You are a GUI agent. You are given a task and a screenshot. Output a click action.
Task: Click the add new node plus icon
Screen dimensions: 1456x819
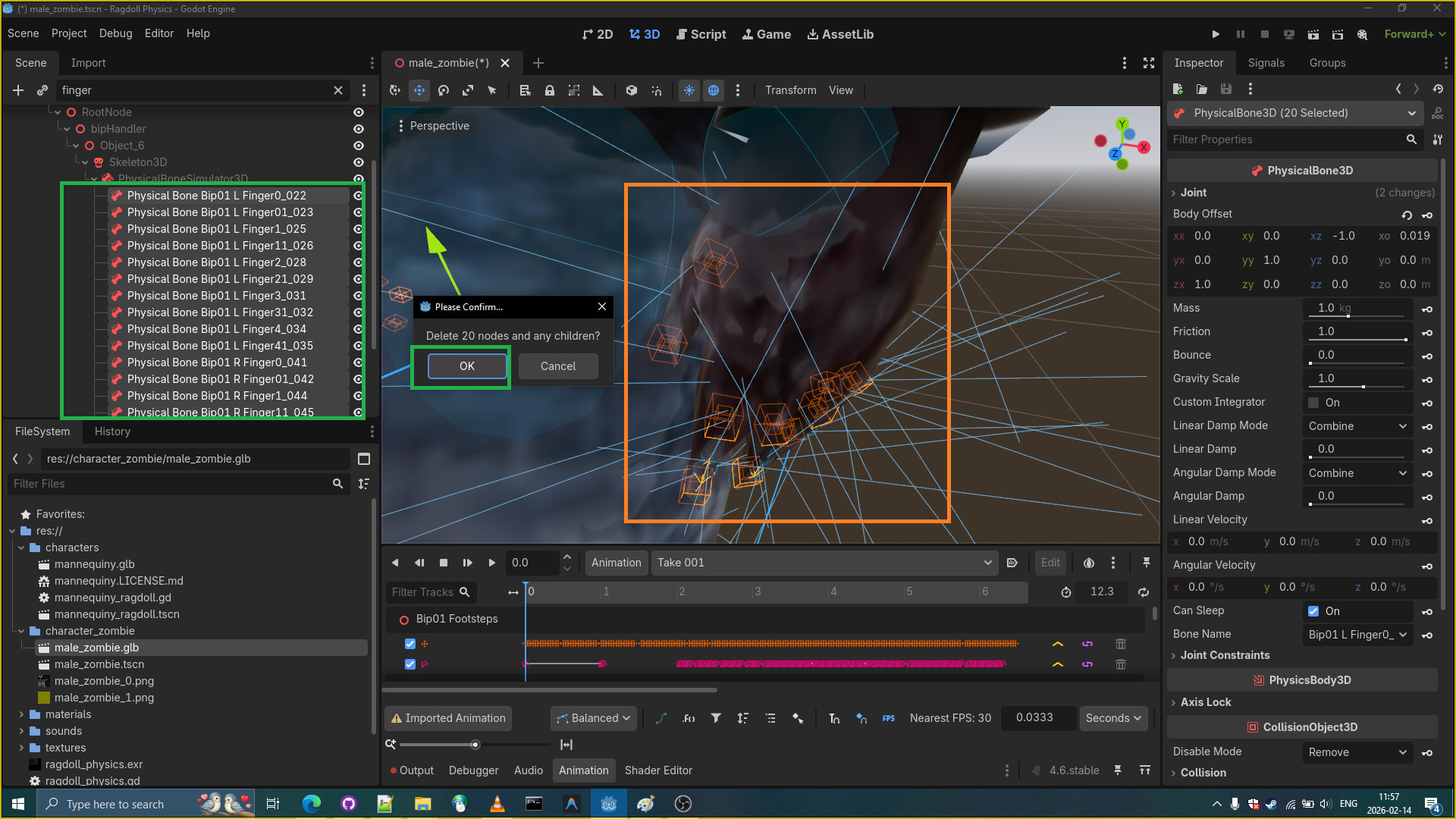click(18, 90)
